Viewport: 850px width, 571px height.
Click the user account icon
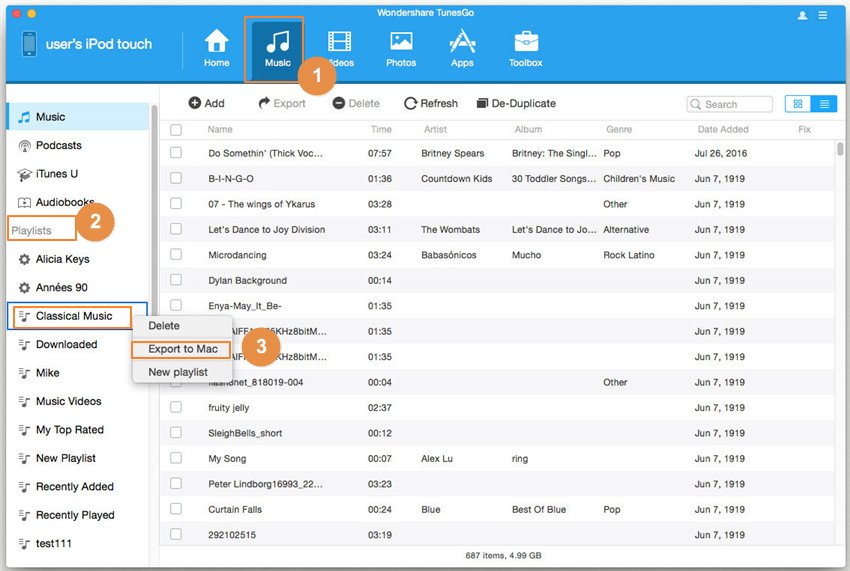(x=802, y=15)
